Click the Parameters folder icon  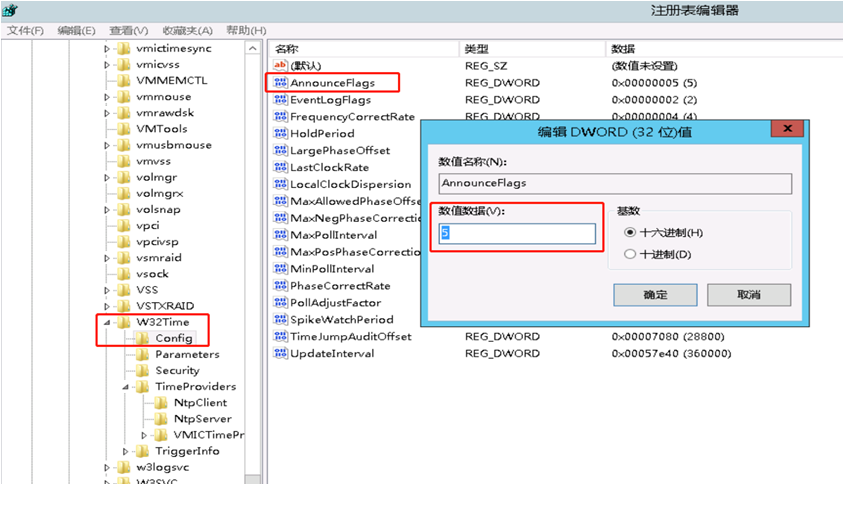click(142, 354)
